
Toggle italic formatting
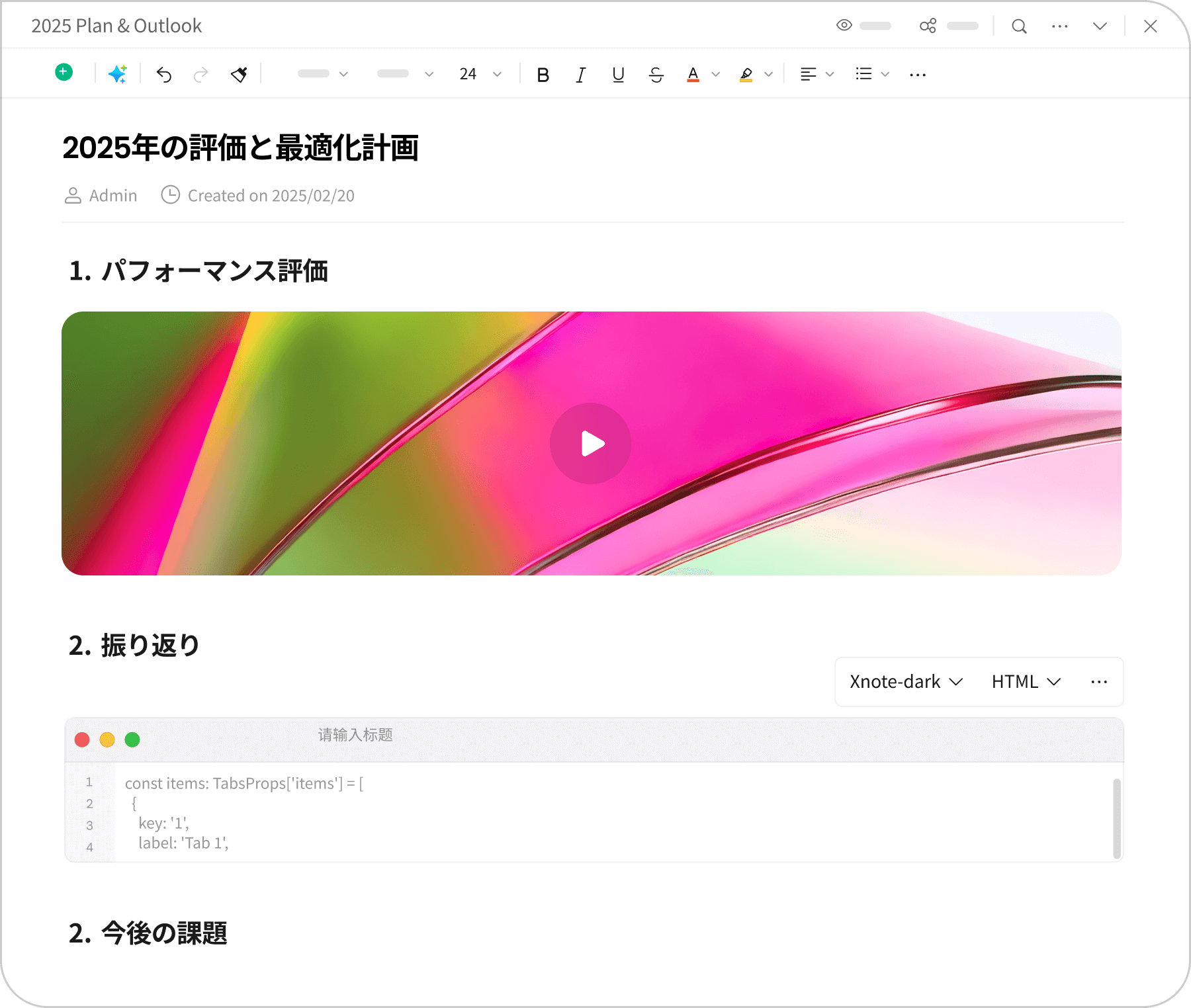click(580, 75)
